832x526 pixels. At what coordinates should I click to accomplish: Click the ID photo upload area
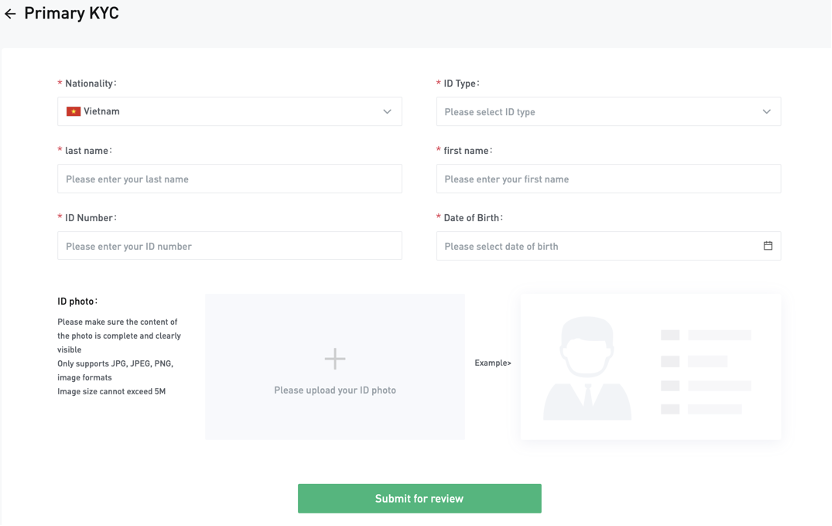335,367
